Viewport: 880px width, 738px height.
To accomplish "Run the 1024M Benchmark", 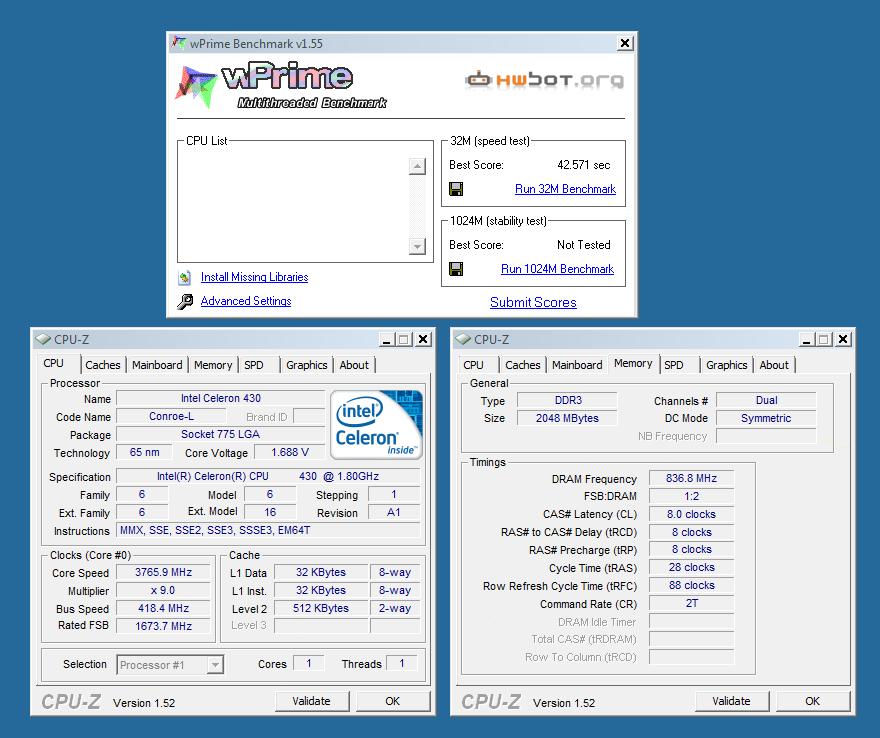I will [x=557, y=269].
